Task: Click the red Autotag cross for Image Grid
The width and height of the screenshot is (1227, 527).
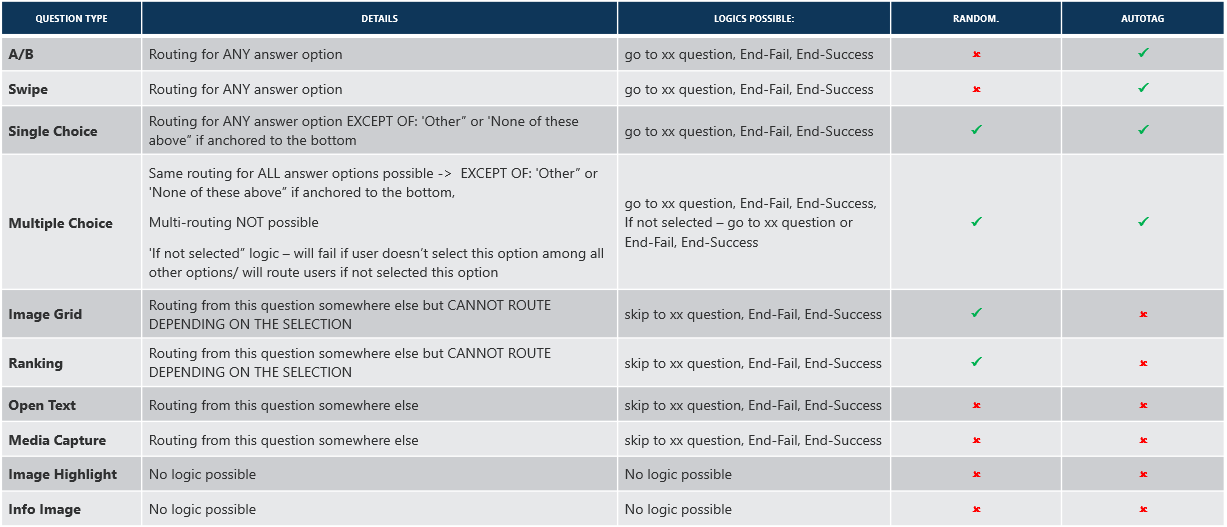Action: [1143, 314]
